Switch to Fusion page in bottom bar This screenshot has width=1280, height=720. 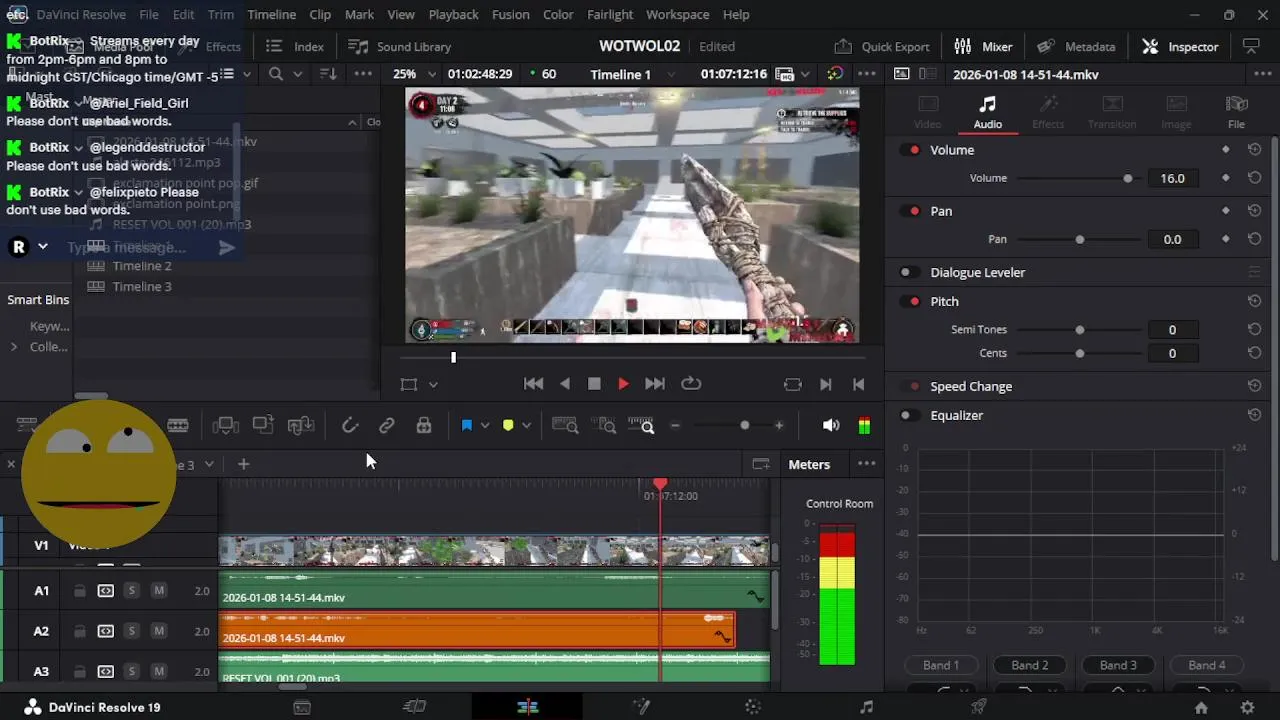pos(641,707)
